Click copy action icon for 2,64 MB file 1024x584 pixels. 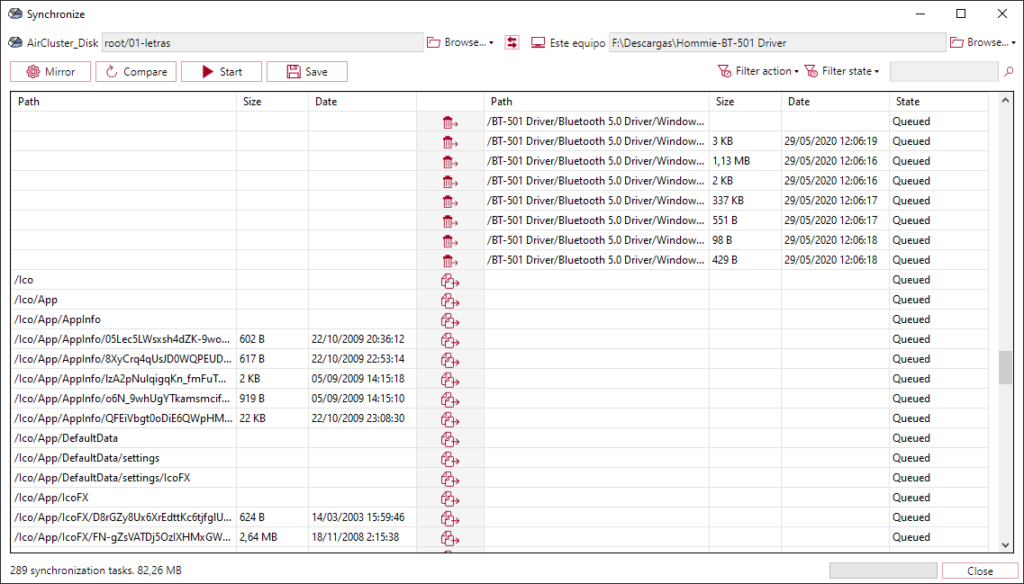pyautogui.click(x=449, y=537)
